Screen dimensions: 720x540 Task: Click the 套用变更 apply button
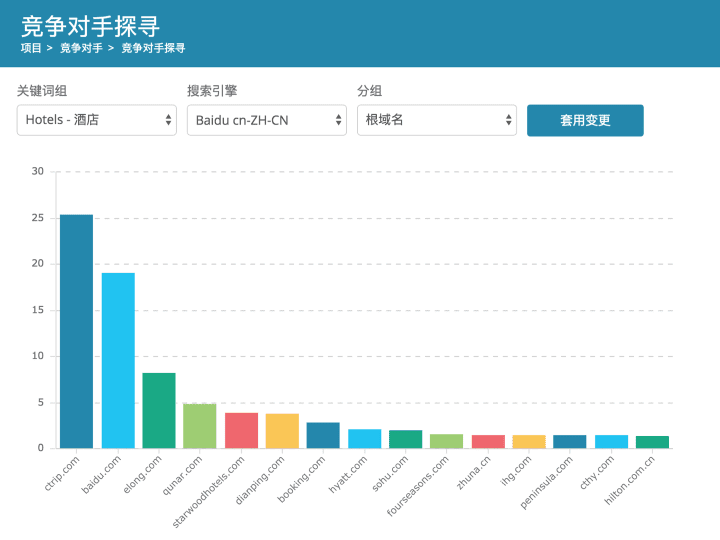tap(585, 120)
